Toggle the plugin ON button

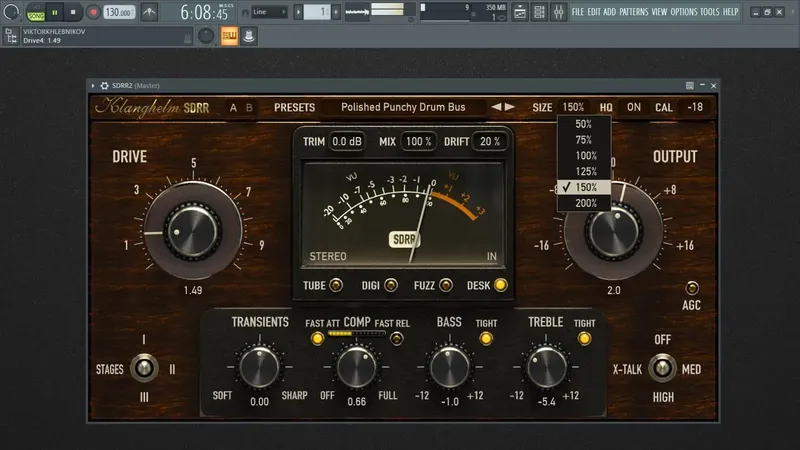click(x=634, y=107)
